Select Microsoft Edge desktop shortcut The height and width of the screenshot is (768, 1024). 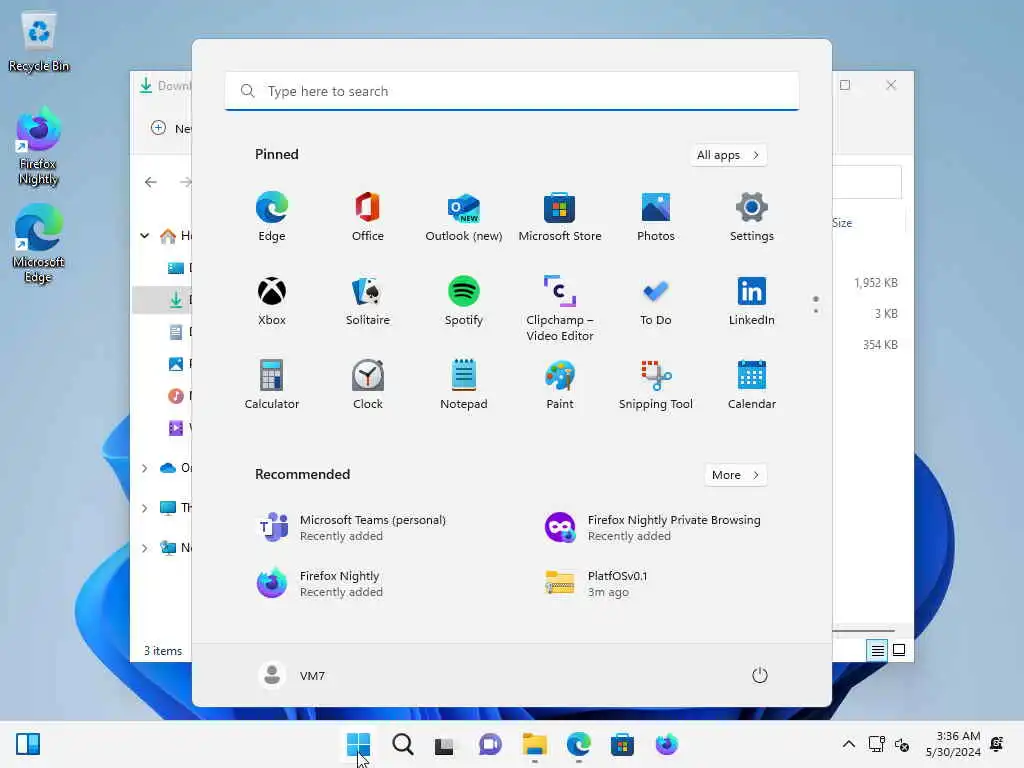coord(38,243)
